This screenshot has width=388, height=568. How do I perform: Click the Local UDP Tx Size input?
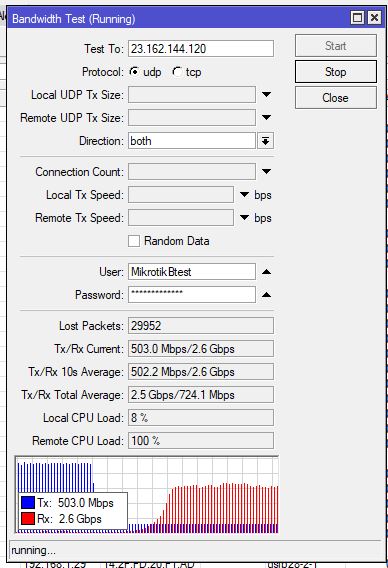coord(192,95)
